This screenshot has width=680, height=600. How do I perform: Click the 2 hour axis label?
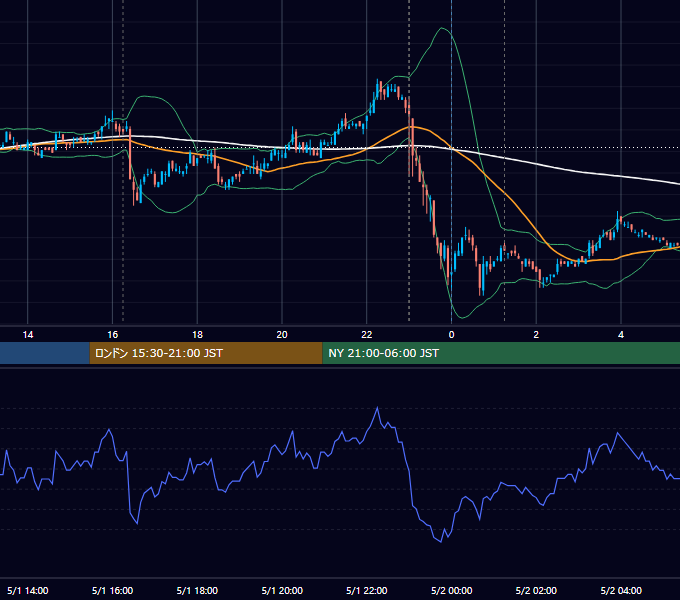[536, 335]
